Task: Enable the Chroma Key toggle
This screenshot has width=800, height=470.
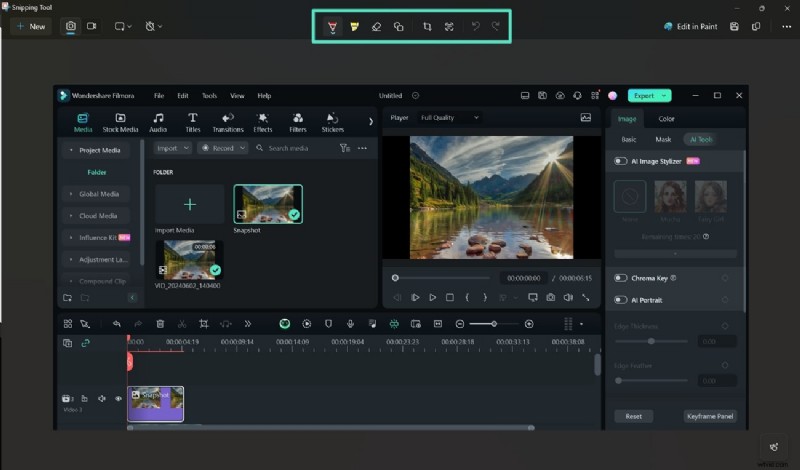Action: pos(621,278)
